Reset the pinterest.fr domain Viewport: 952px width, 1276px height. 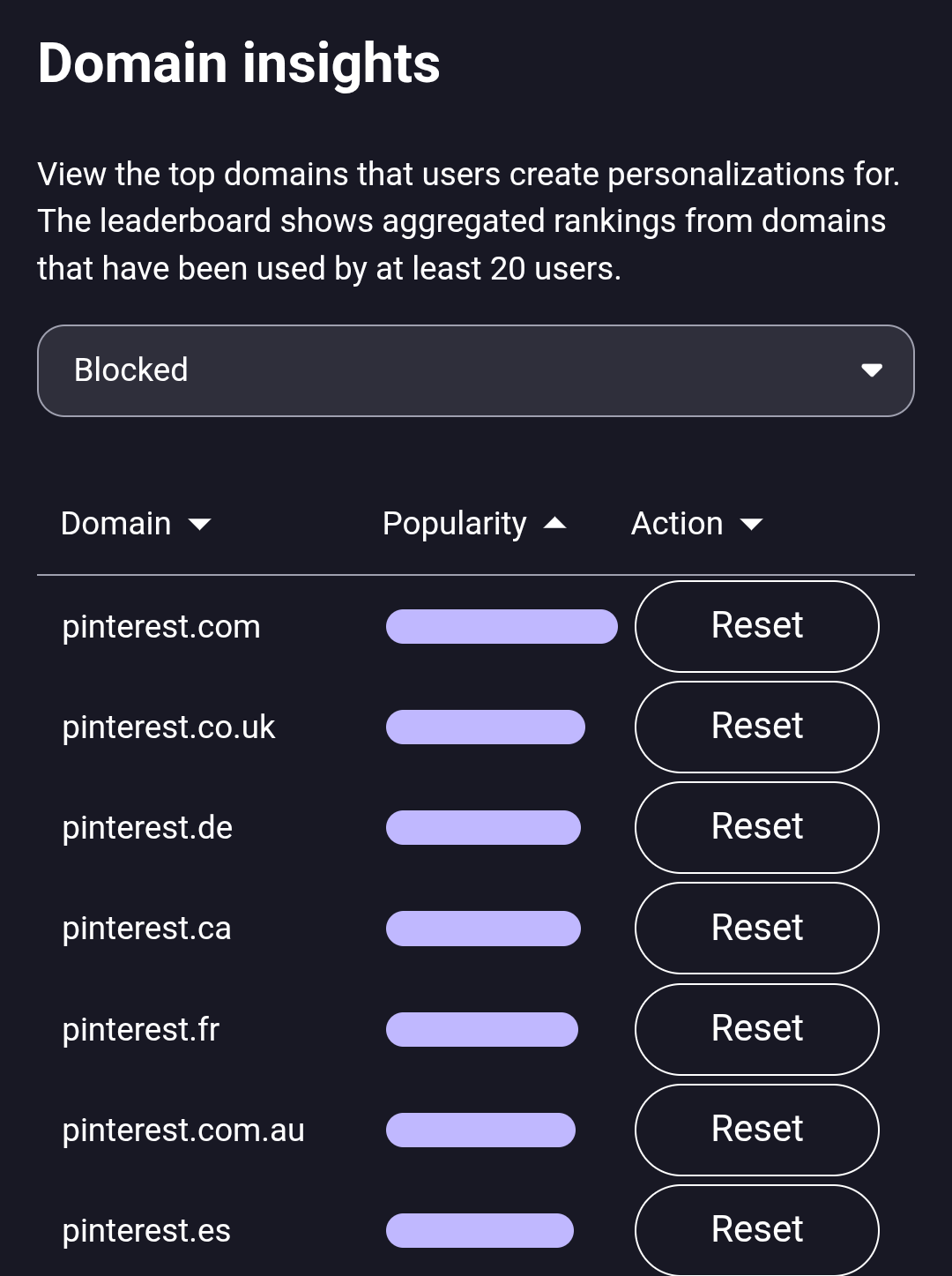click(x=756, y=1028)
